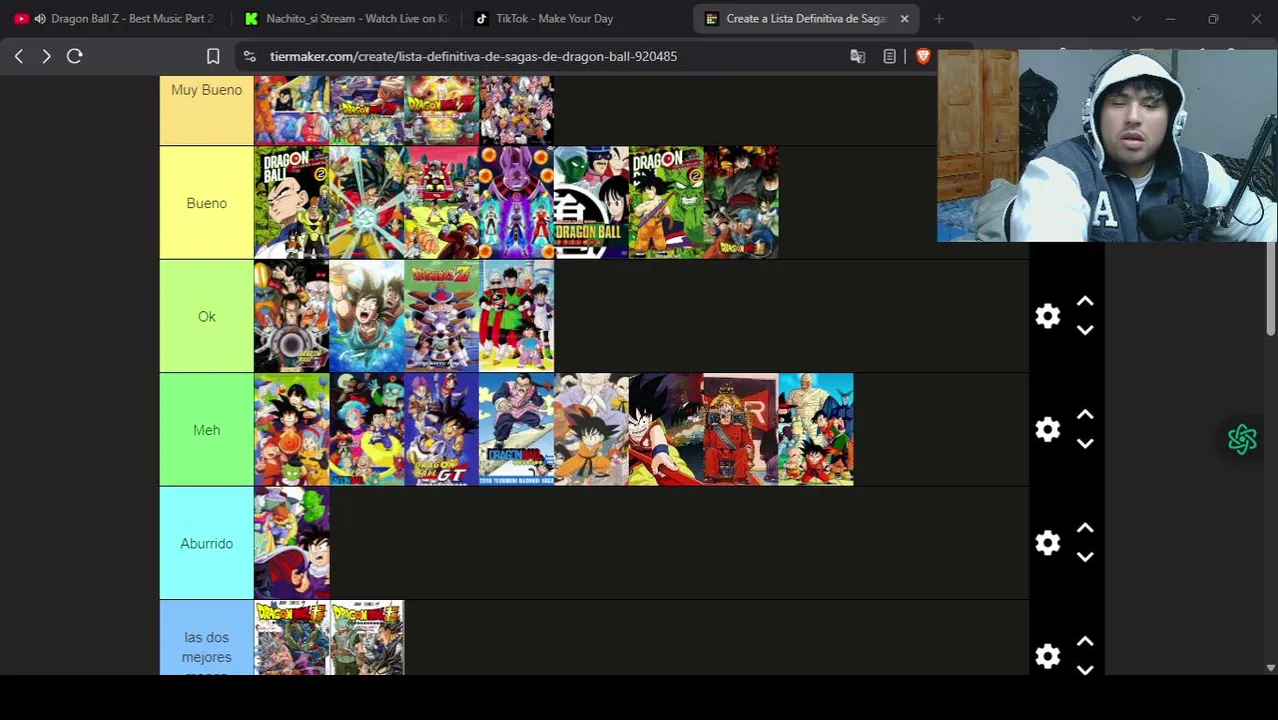This screenshot has width=1278, height=720.
Task: Move the Aburrido tier row up
Action: coord(1085,528)
